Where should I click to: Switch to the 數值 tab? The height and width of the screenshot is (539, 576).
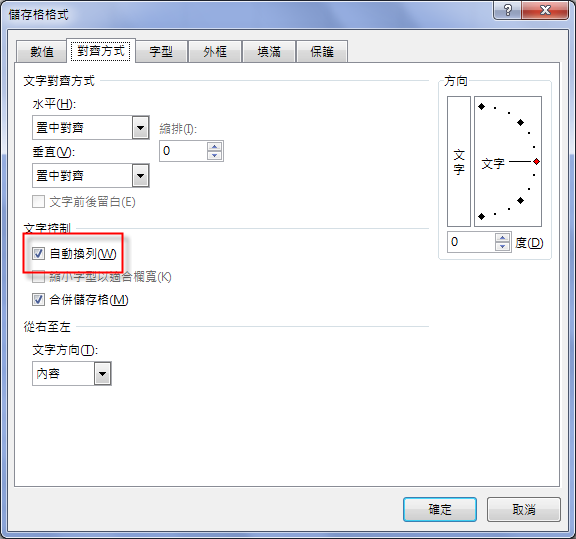[42, 52]
